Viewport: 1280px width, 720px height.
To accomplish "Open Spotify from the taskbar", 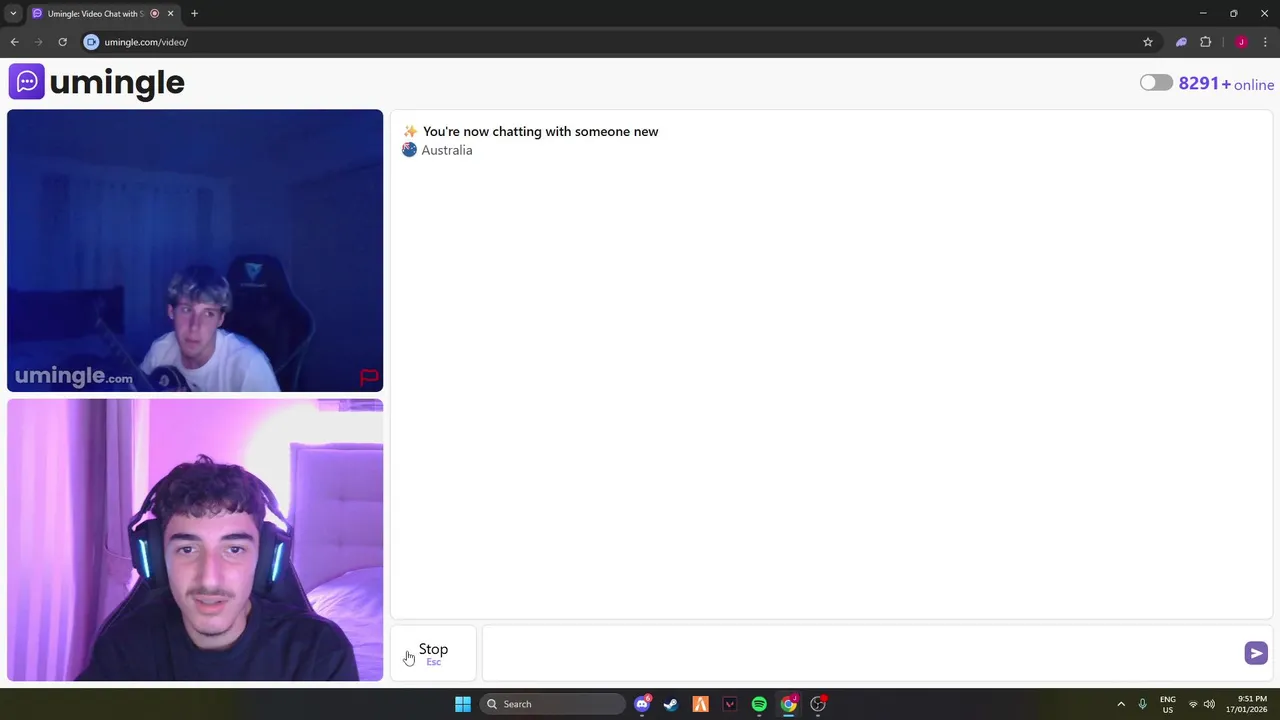I will coord(759,704).
